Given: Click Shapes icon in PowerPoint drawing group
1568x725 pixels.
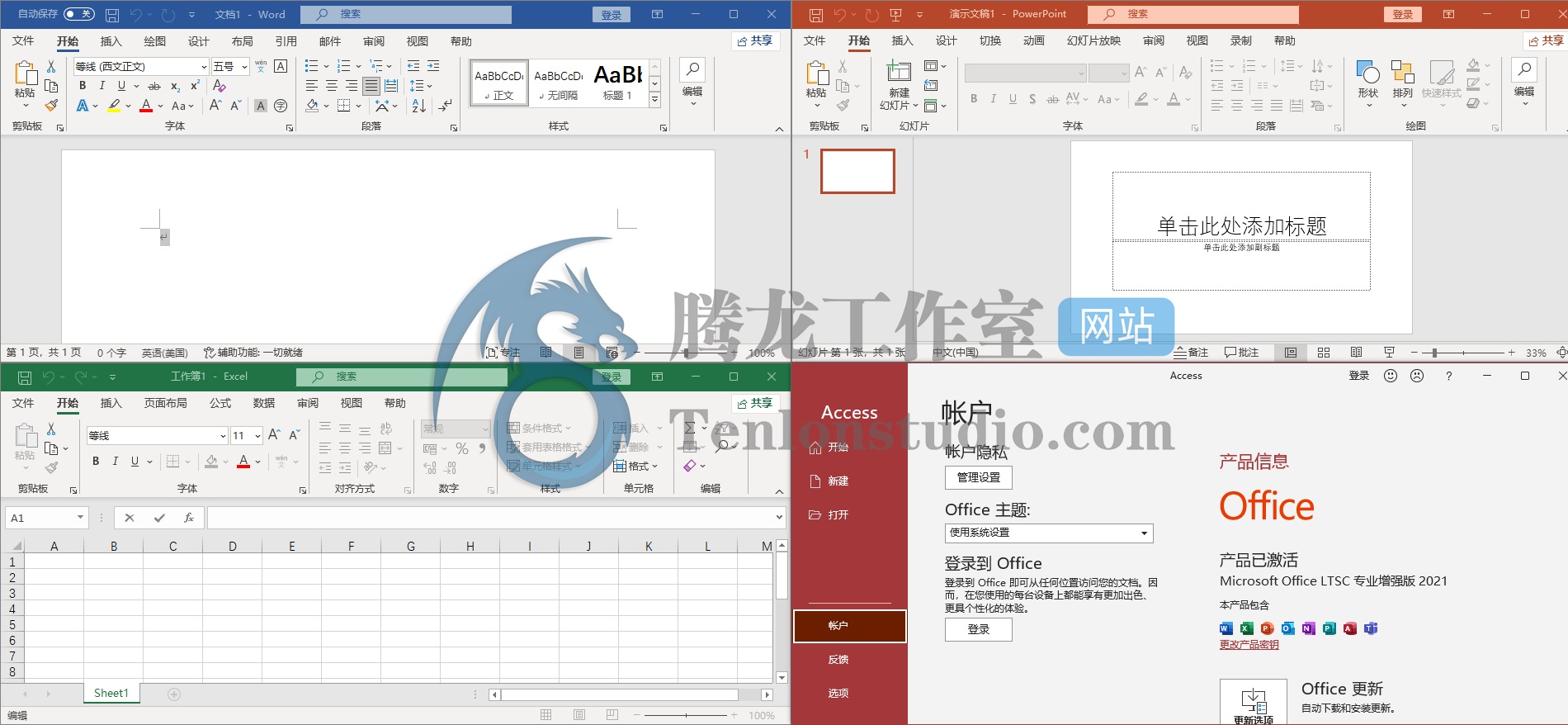Looking at the screenshot, I should tap(1368, 71).
